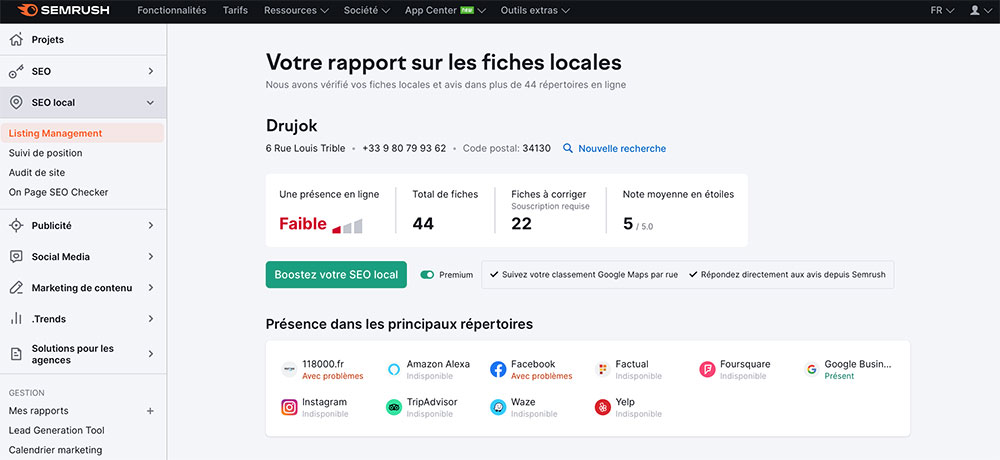The image size is (1000, 460).
Task: Click the 118000.fr directory logo
Action: click(290, 369)
